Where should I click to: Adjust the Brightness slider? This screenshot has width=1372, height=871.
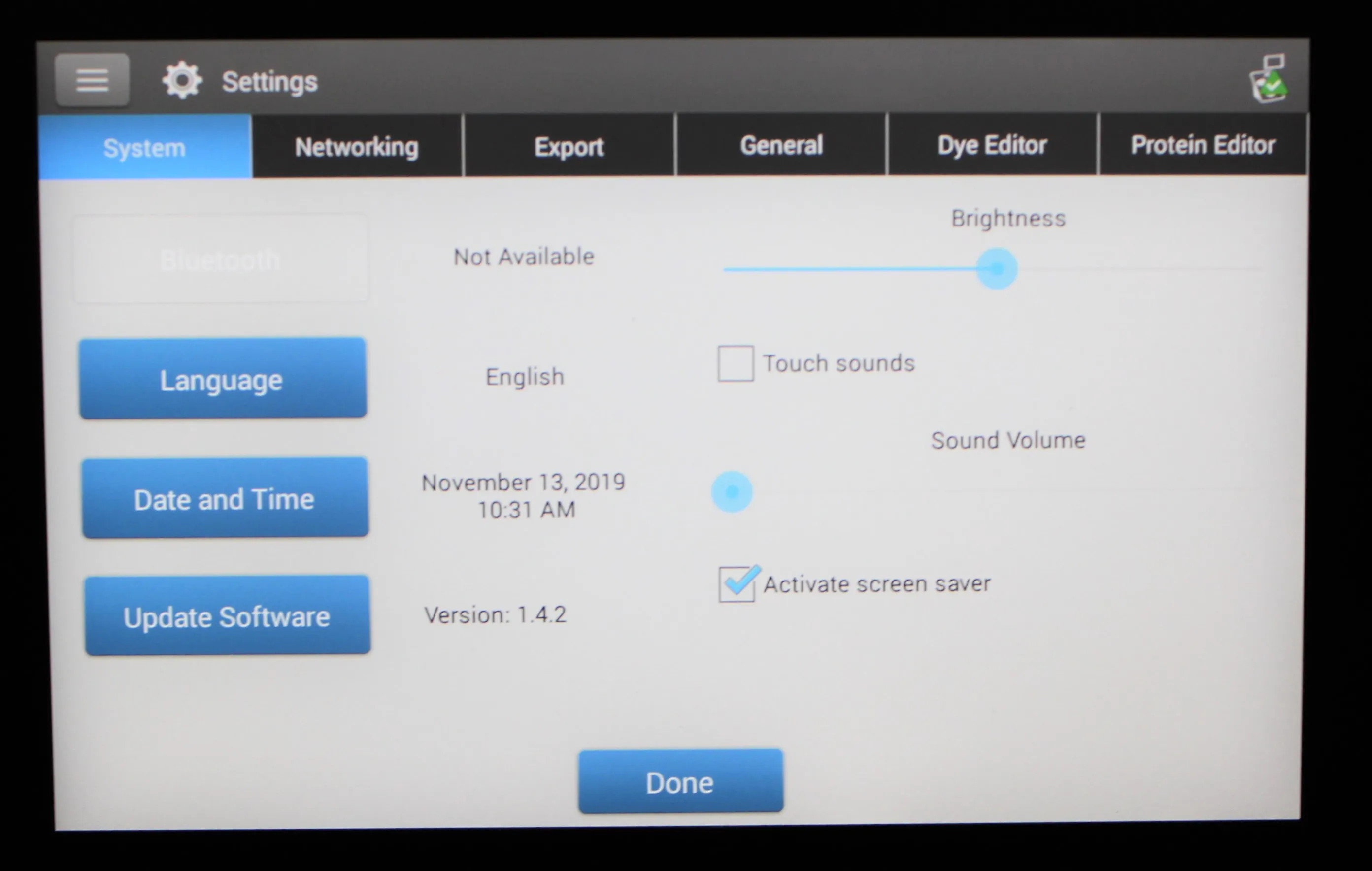tap(996, 267)
